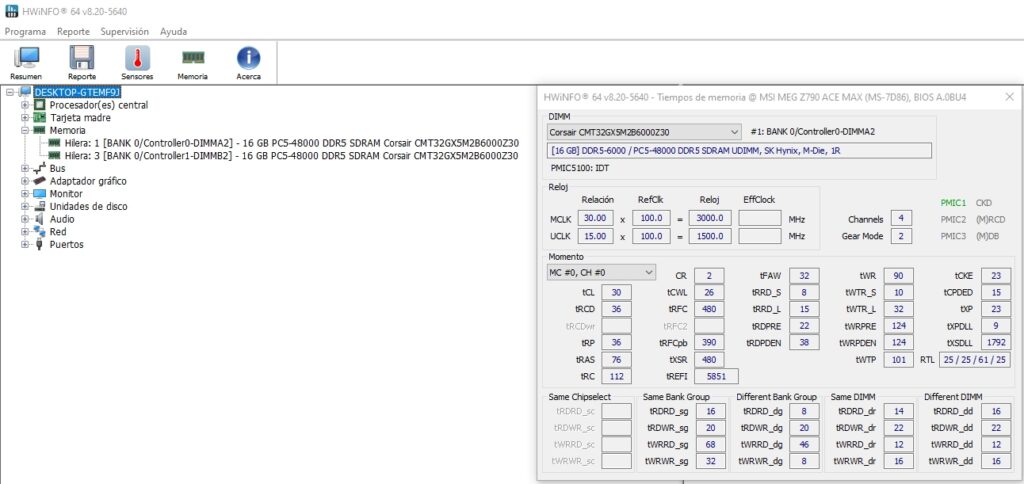Screen dimensions: 1024x484
Task: Expand the Tarjeta madre node
Action: coord(25,118)
